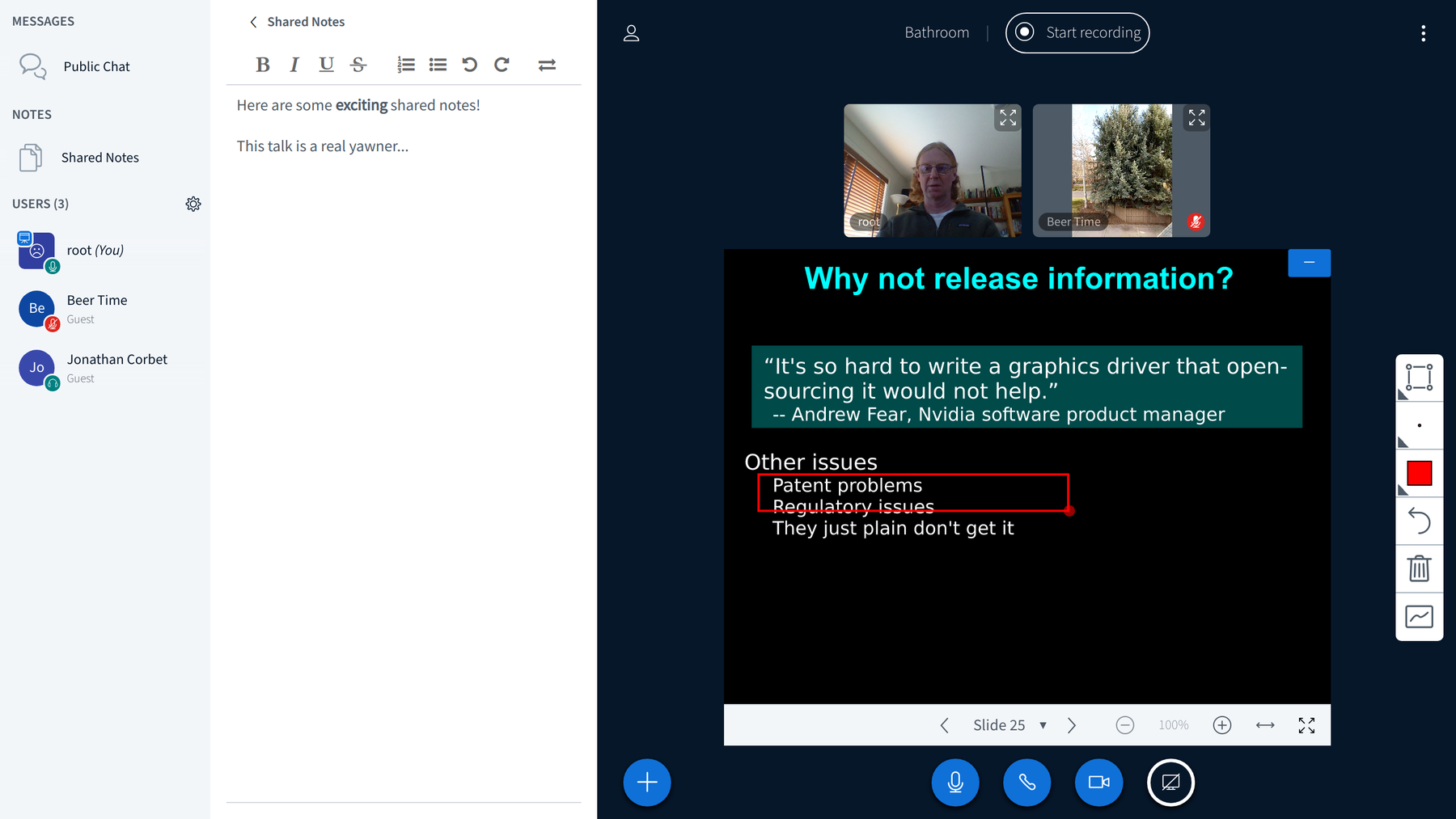
Task: Select the rectangle whiteboard tool
Action: click(1419, 378)
